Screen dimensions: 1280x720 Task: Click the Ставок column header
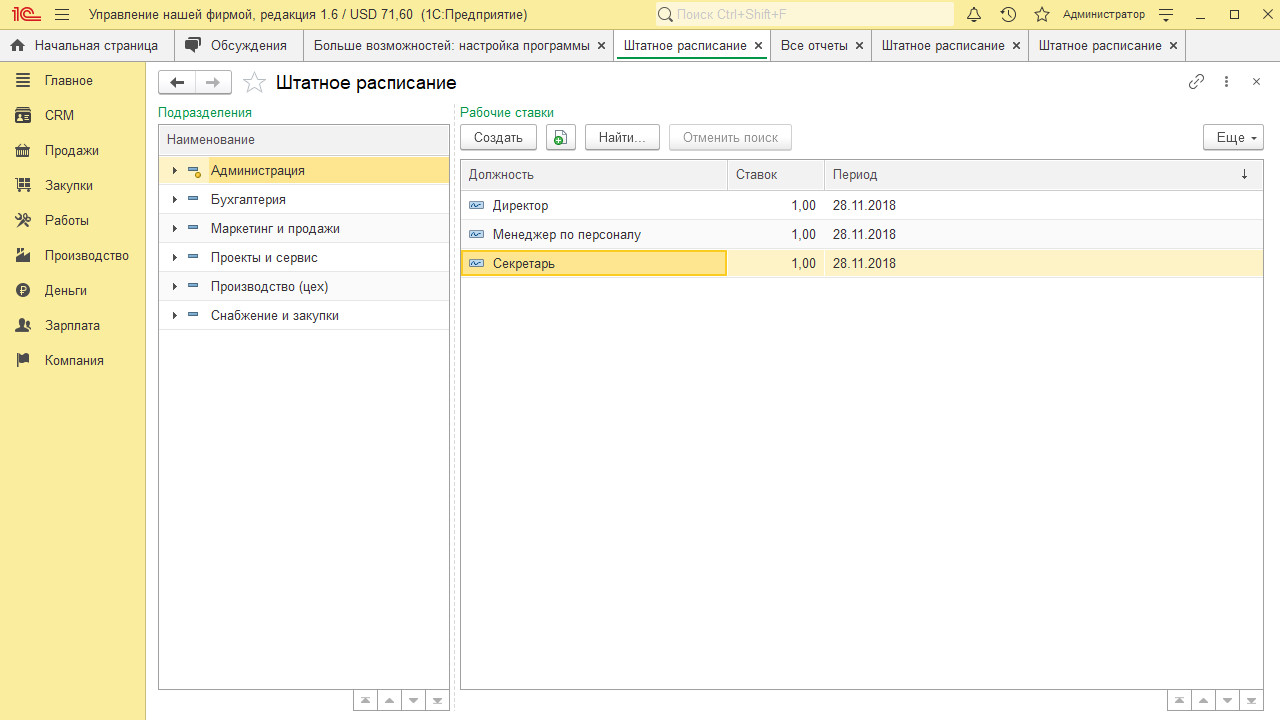pyautogui.click(x=776, y=175)
